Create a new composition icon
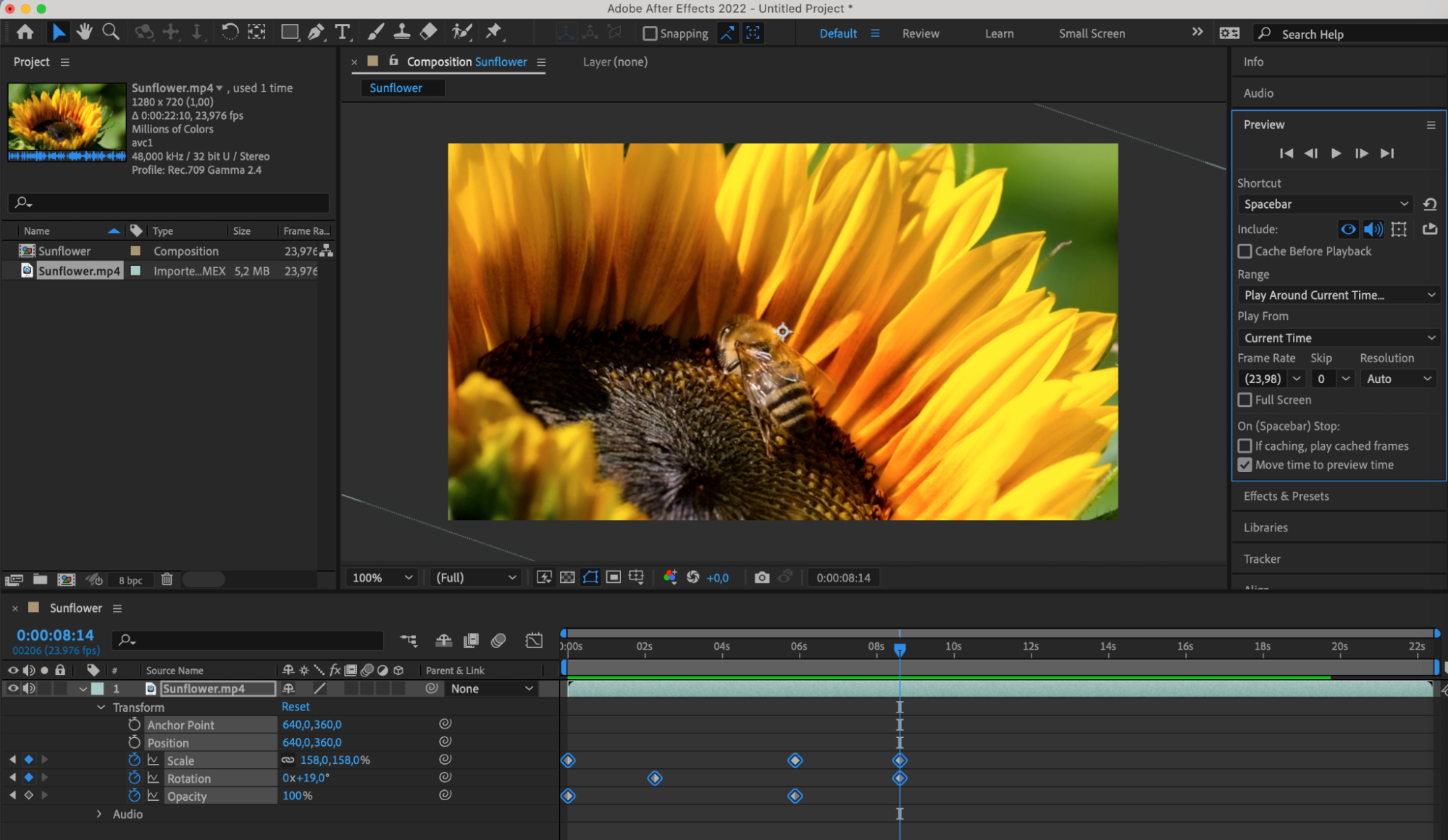Viewport: 1448px width, 840px height. click(x=67, y=579)
